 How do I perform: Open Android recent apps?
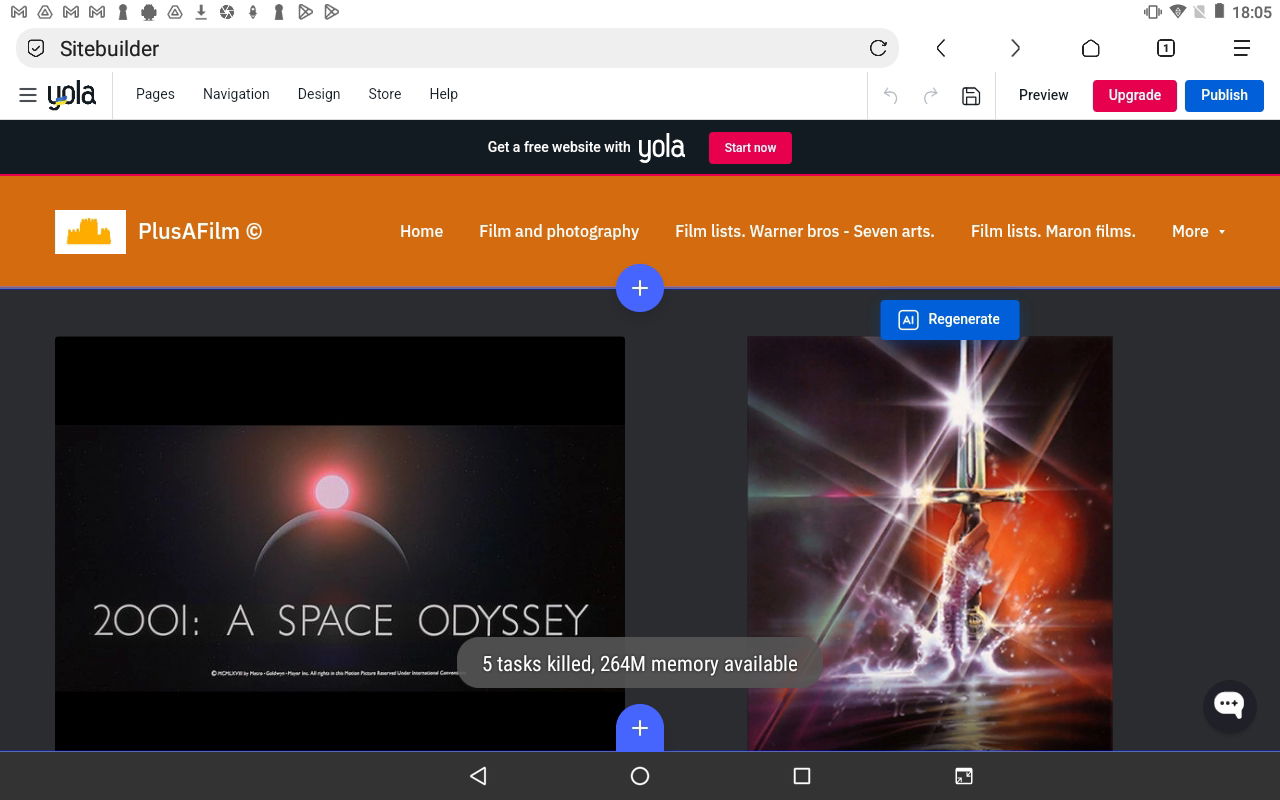(801, 776)
